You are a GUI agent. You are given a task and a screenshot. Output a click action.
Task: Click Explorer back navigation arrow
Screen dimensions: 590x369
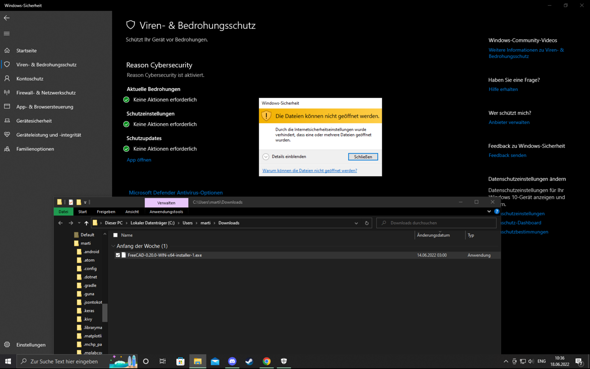(61, 223)
